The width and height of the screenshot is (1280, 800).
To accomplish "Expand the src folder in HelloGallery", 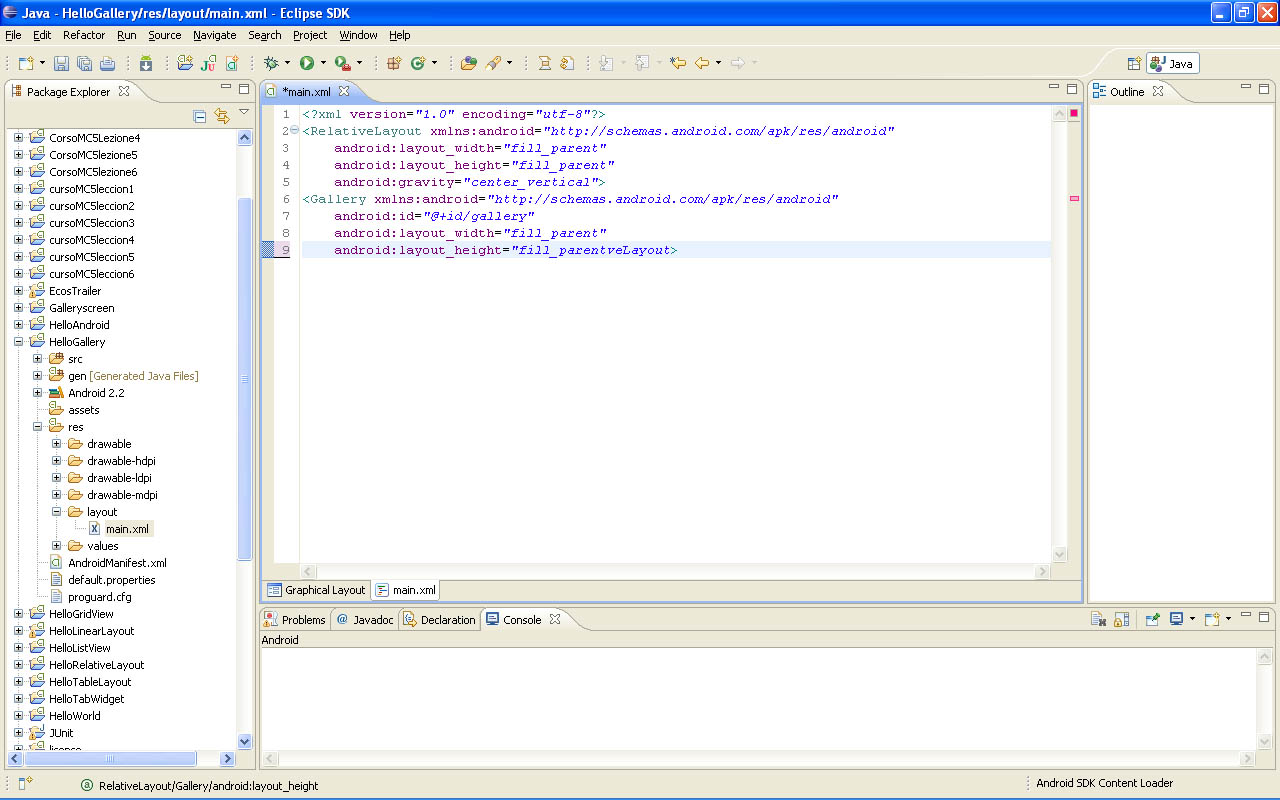I will point(38,359).
